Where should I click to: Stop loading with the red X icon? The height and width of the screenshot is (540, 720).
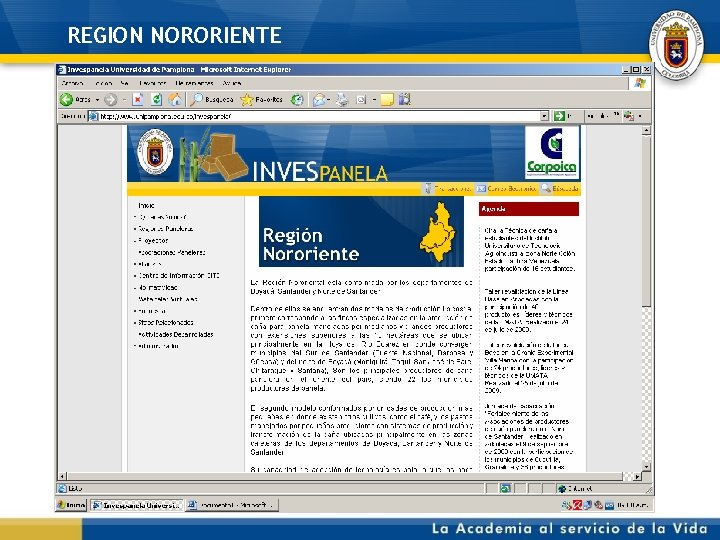pyautogui.click(x=138, y=99)
